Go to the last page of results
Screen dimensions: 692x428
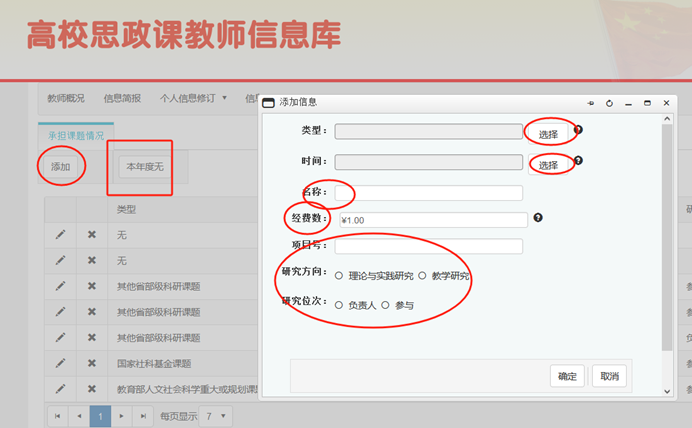pos(145,415)
